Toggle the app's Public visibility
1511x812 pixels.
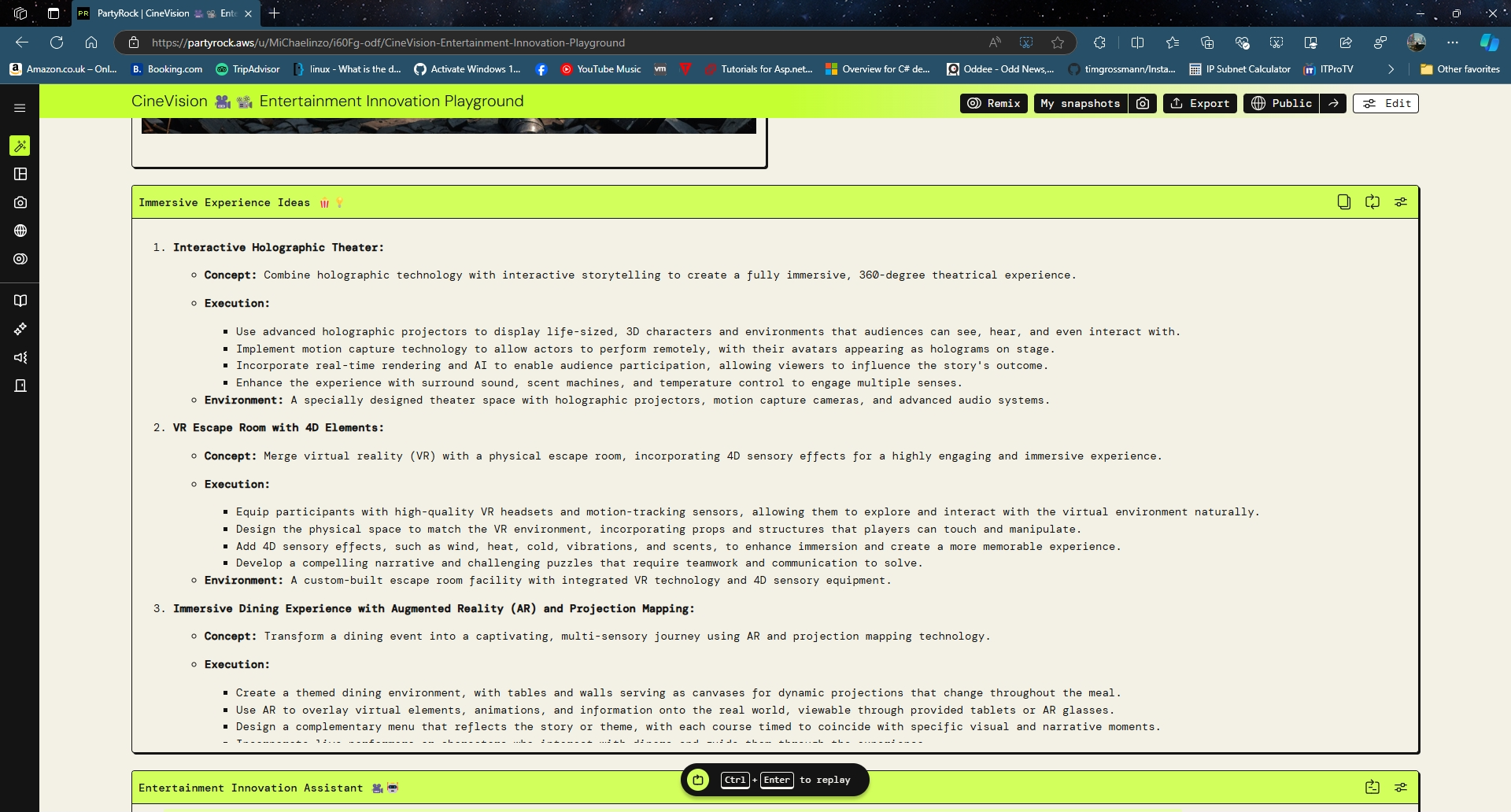1280,103
